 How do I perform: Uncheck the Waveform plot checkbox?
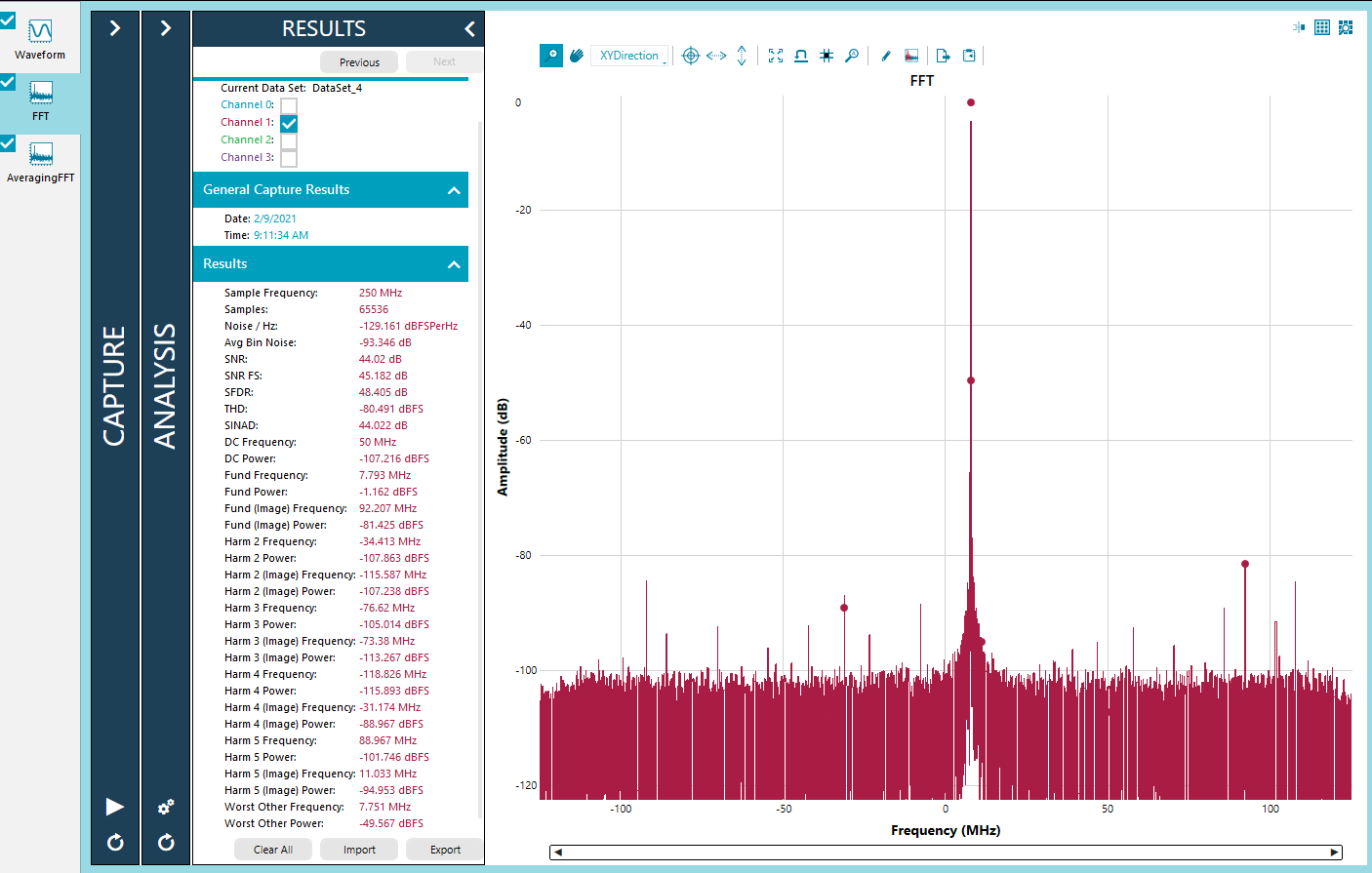8,20
